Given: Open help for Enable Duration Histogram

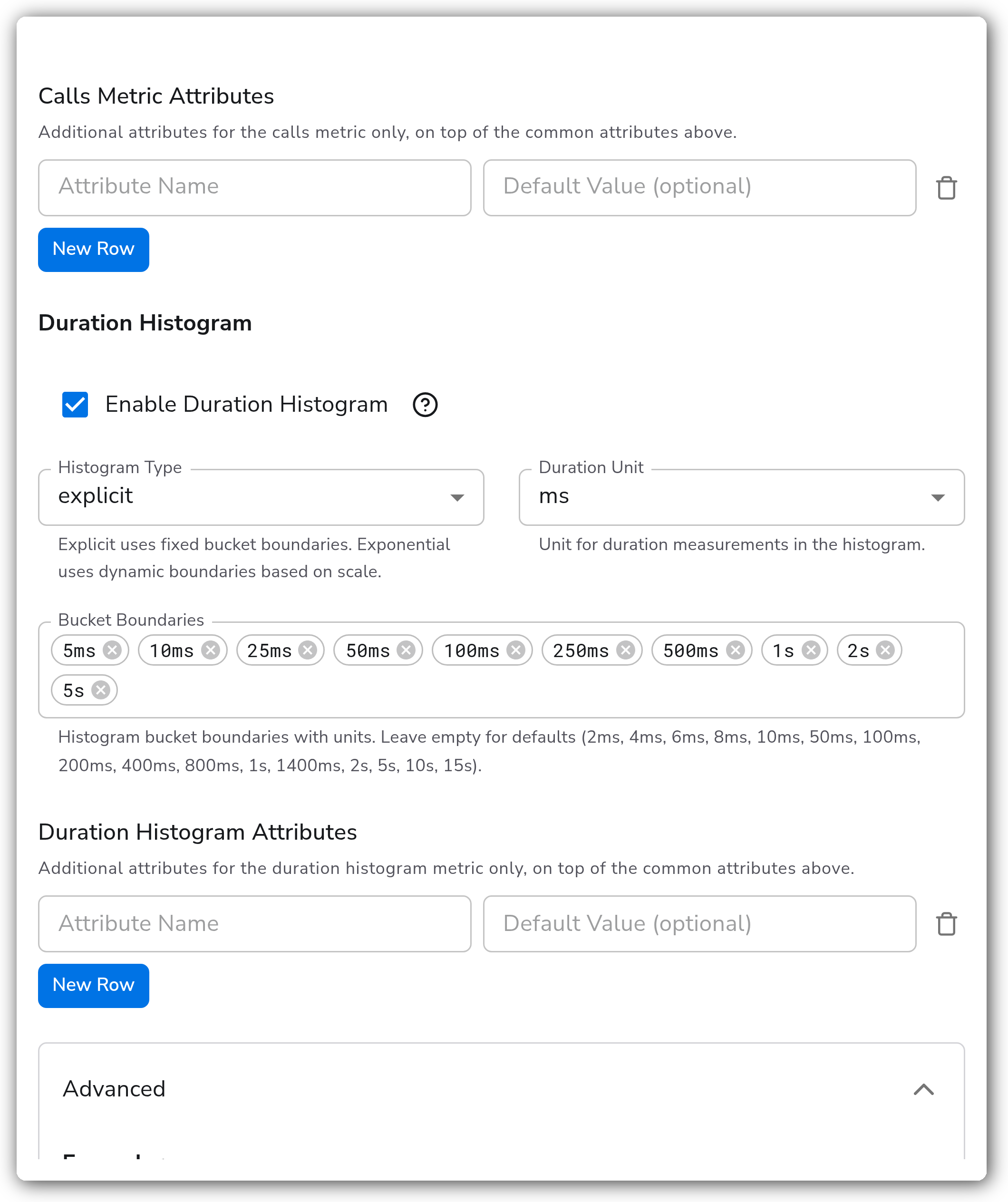Looking at the screenshot, I should pos(425,405).
